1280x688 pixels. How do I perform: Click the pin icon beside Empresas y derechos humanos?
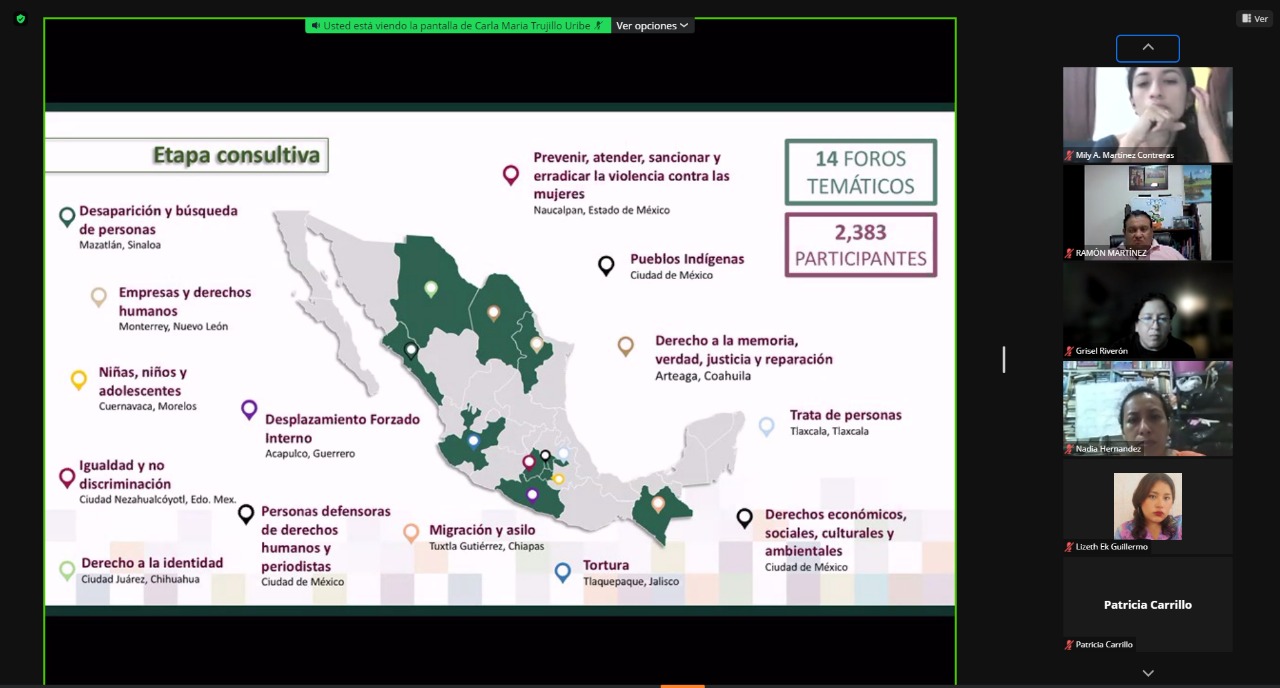pyautogui.click(x=98, y=297)
